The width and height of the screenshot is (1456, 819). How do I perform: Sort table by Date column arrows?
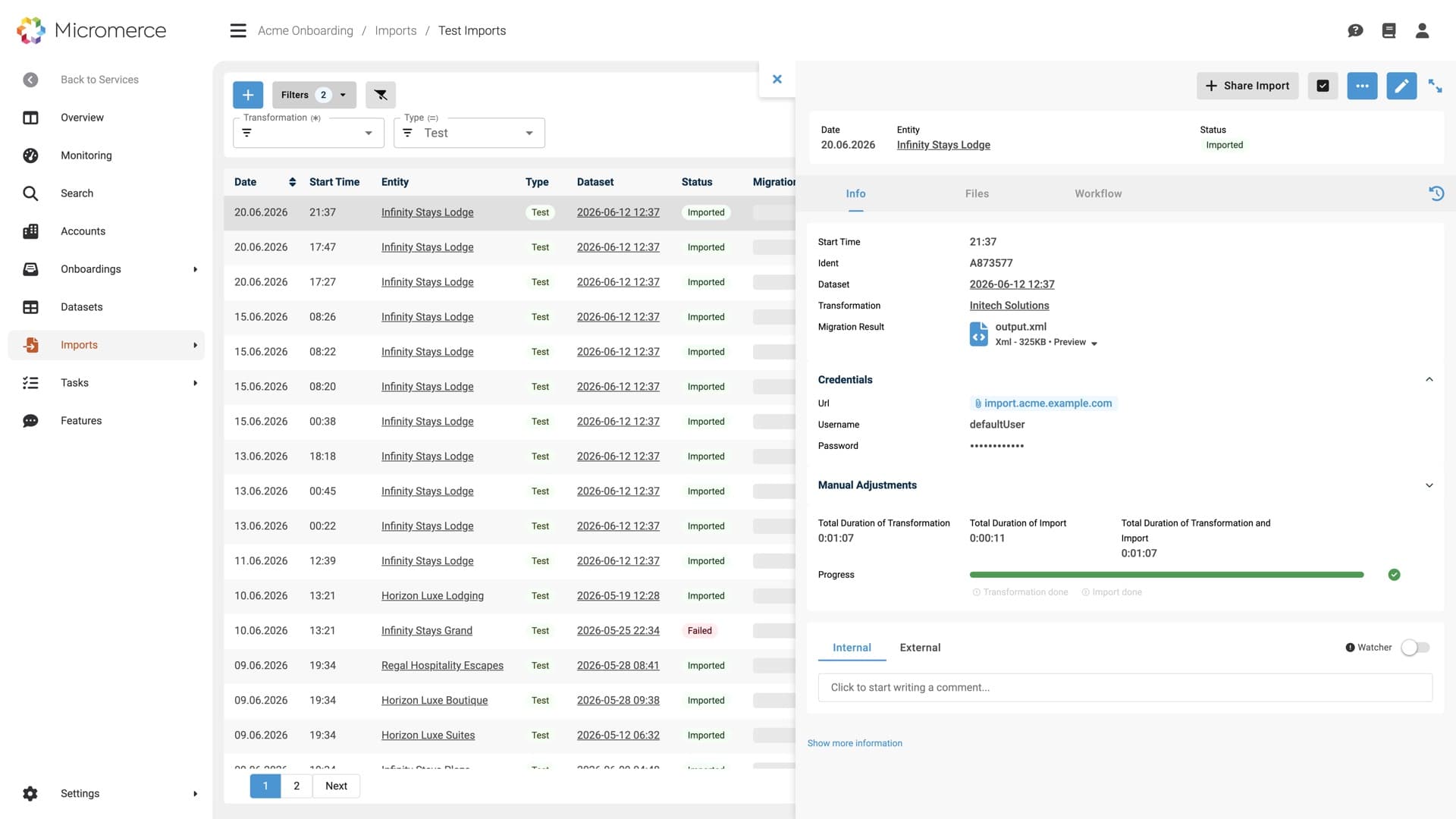pyautogui.click(x=292, y=182)
